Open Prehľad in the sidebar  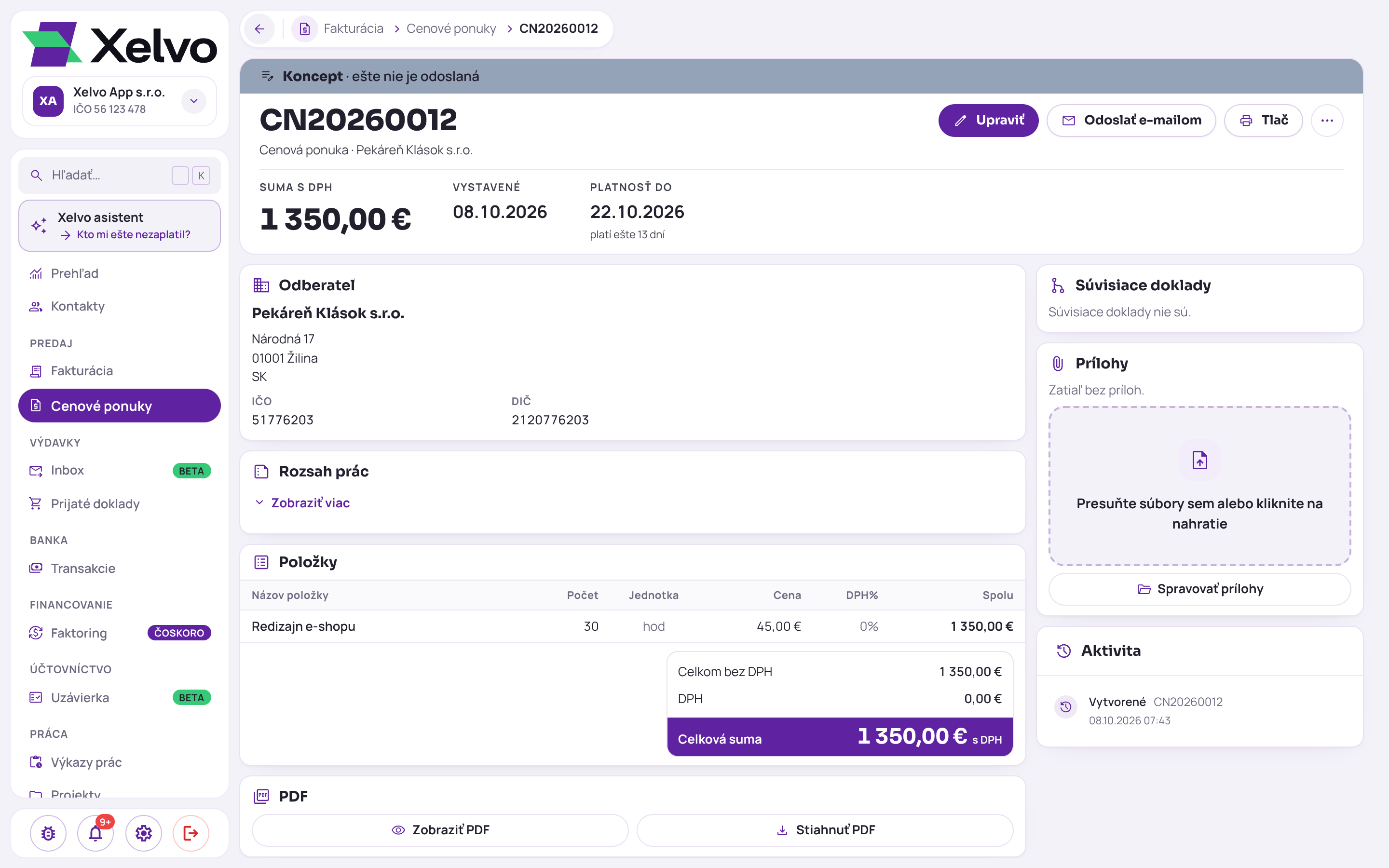[120, 273]
